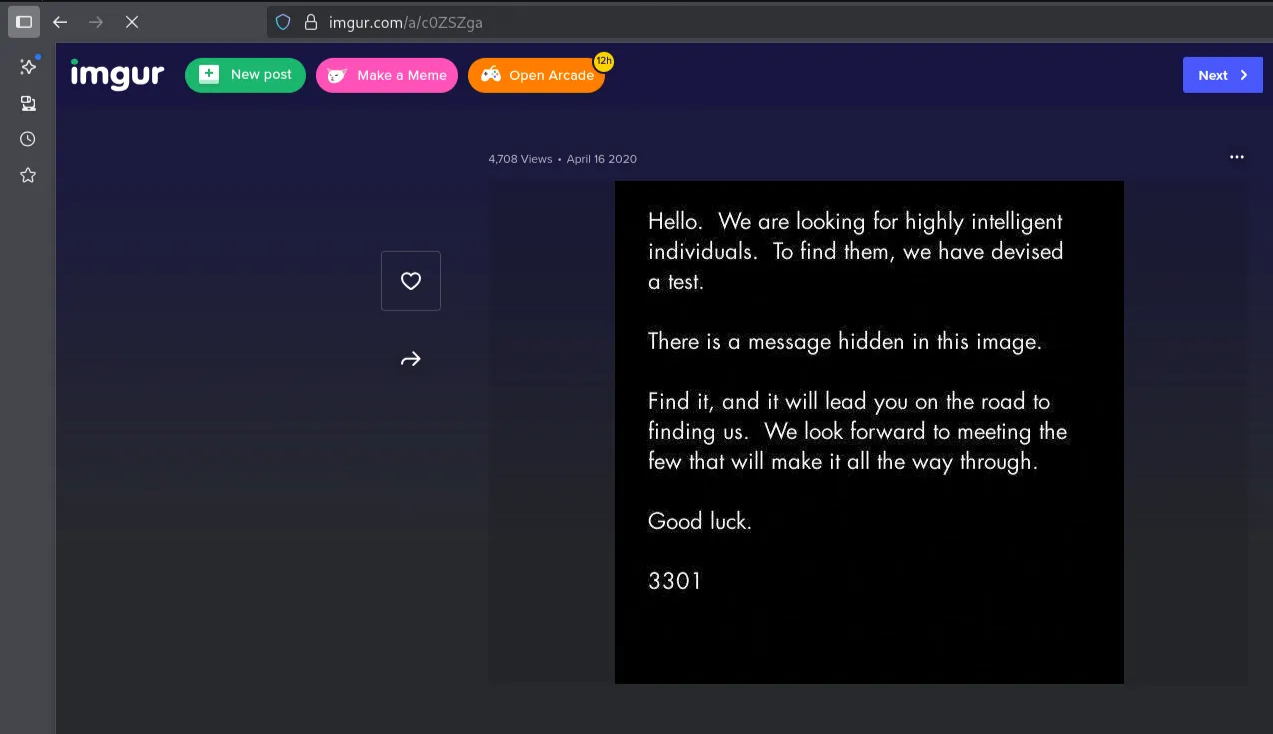Screen dimensions: 1273x734
Task: Stop loading the page
Action: coord(132,21)
